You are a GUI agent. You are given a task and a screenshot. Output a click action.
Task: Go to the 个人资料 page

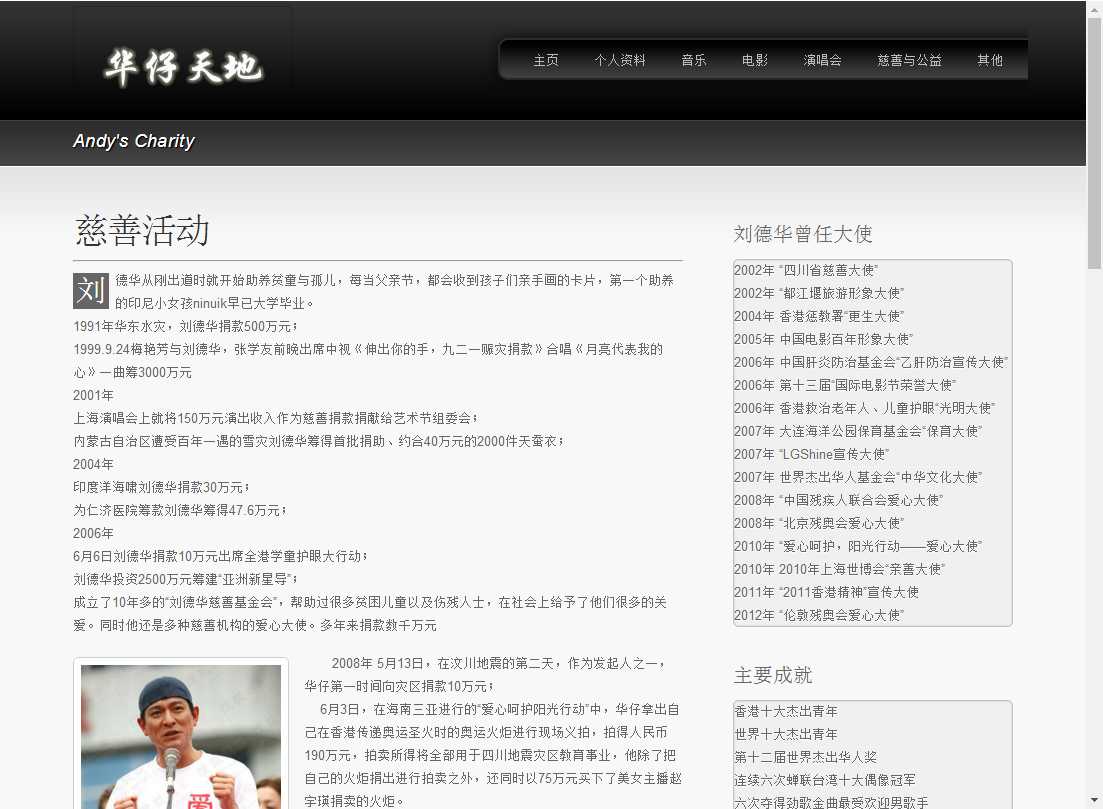click(x=620, y=60)
